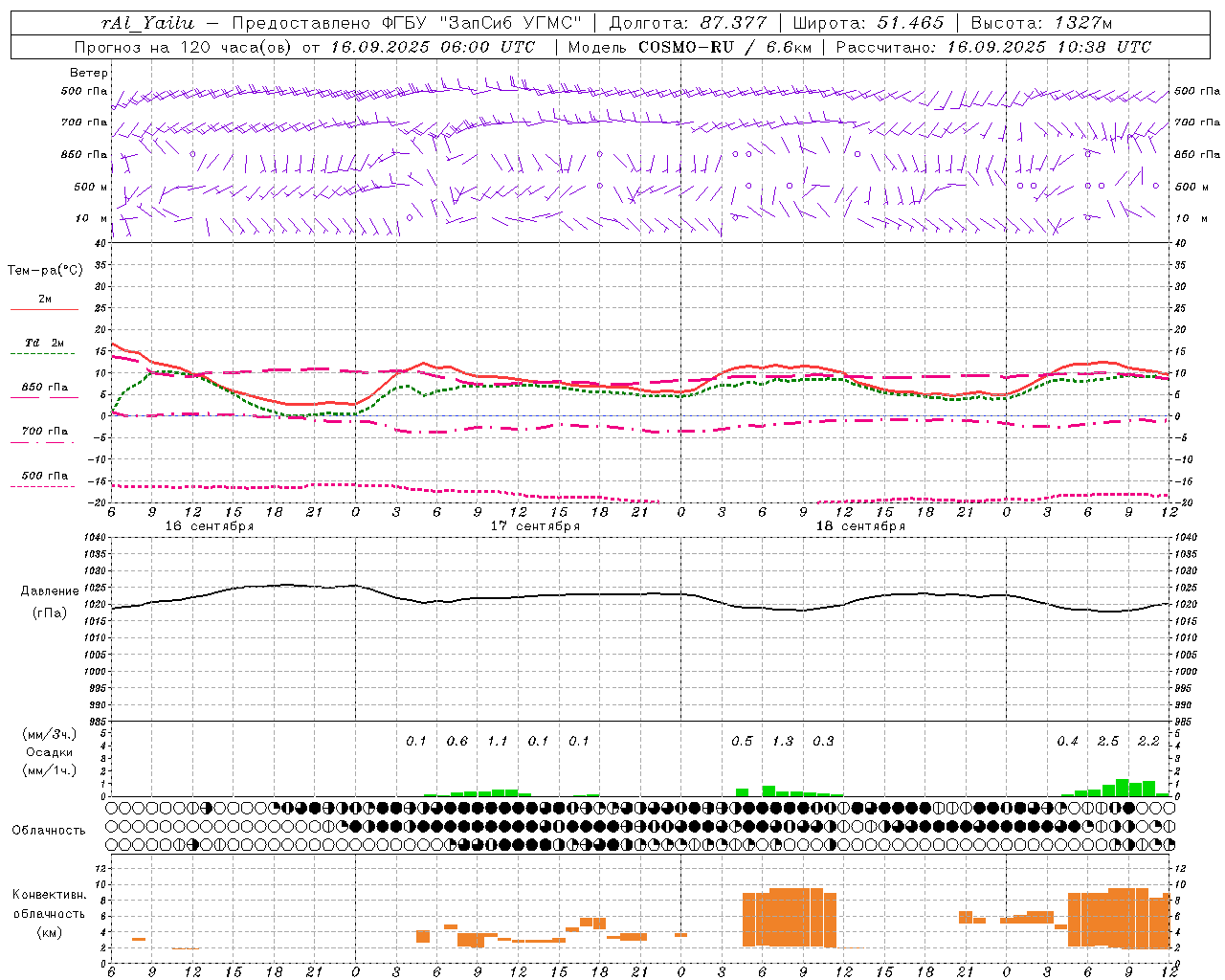
Task: Click the 700 гПа temperature legend label
Action: coord(44,432)
